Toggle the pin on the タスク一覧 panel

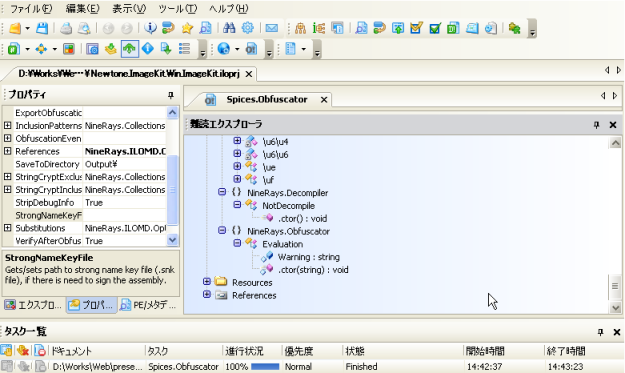[601, 332]
